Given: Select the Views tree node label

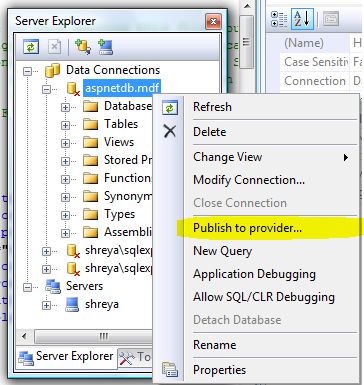Looking at the screenshot, I should point(119,142).
